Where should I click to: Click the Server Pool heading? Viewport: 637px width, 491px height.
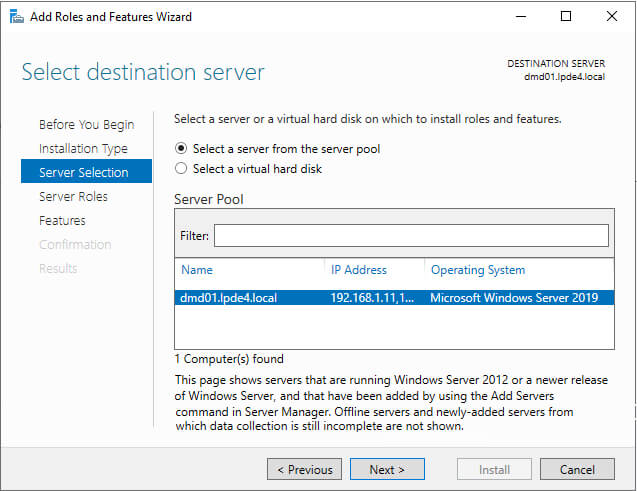(x=209, y=199)
